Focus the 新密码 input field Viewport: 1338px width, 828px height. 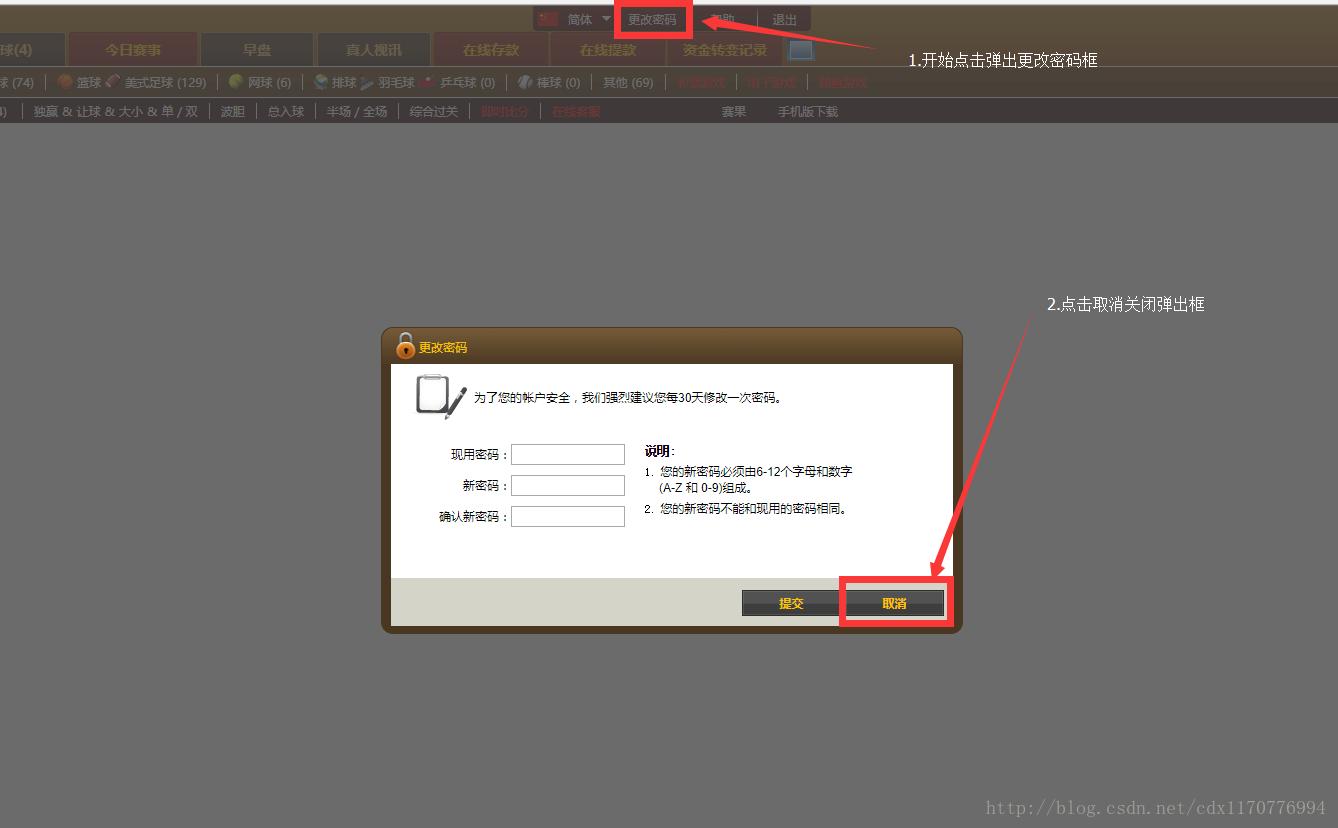568,485
